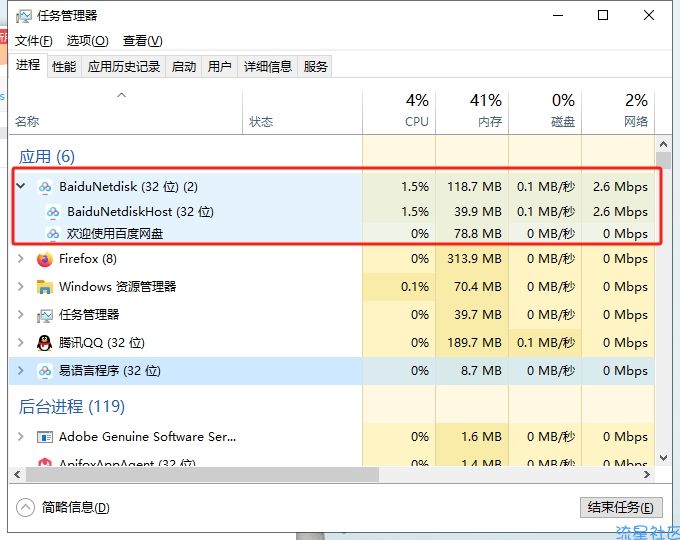Expand the 易语言程序 (32 位) group

coord(20,371)
